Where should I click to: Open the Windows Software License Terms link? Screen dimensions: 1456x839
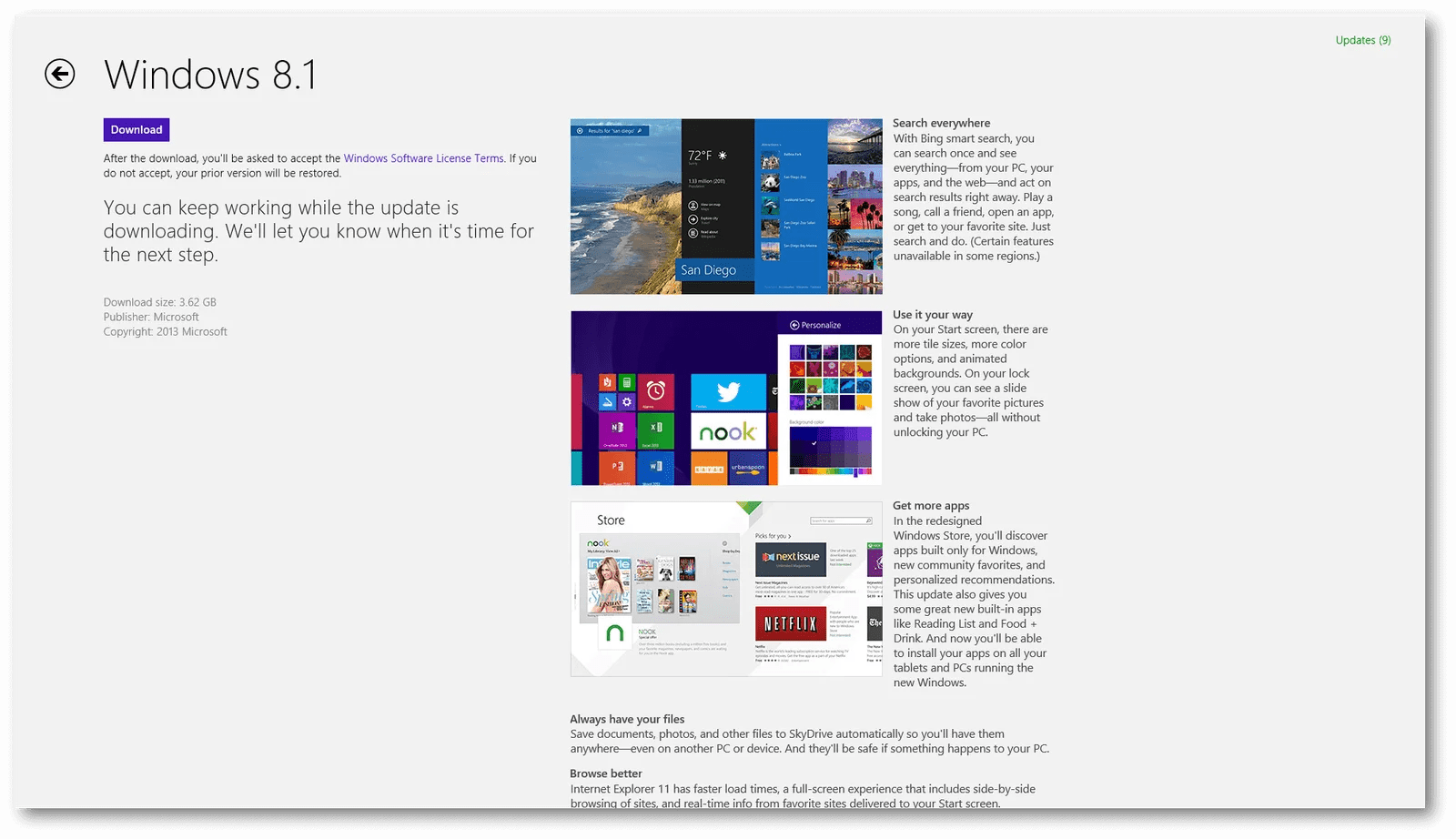[423, 158]
